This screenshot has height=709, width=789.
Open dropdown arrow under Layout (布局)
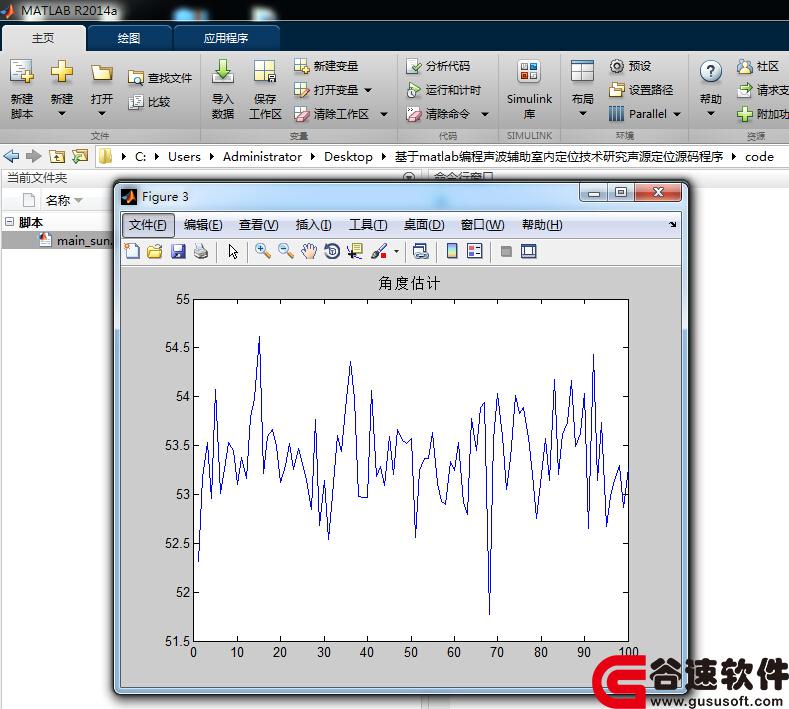(582, 114)
